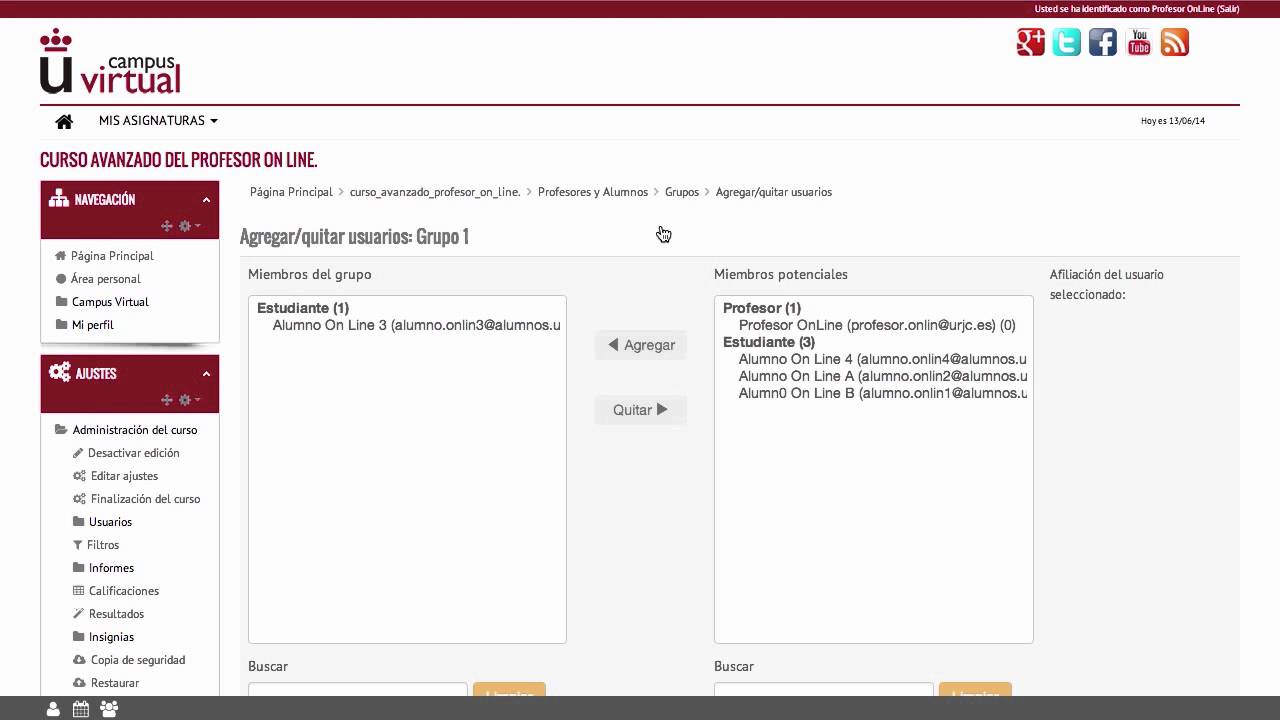Click curso_avanzado_profesor_on_line breadcrumb
Viewport: 1280px width, 720px height.
click(435, 192)
